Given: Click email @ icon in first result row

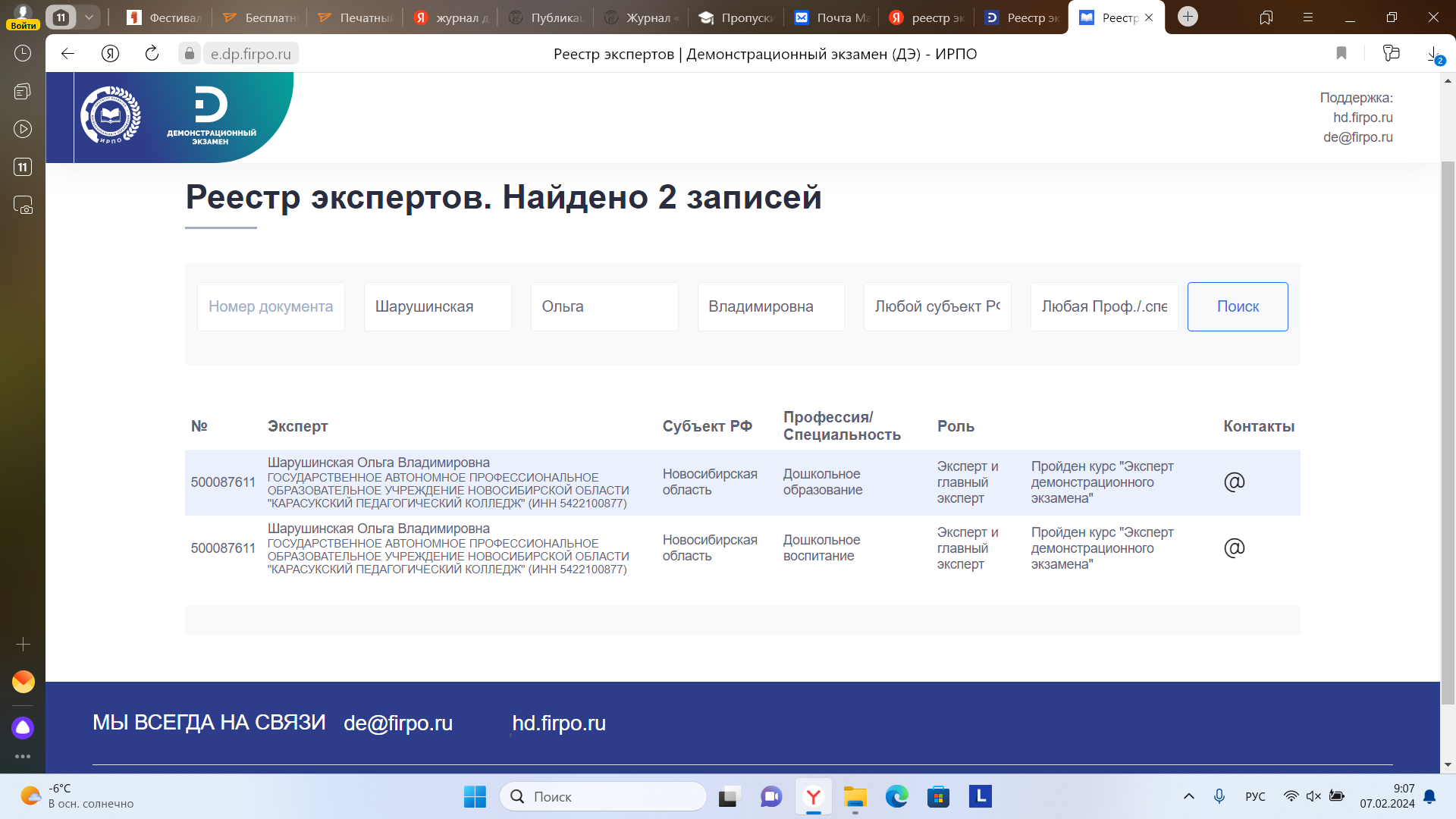Looking at the screenshot, I should pos(1234,482).
